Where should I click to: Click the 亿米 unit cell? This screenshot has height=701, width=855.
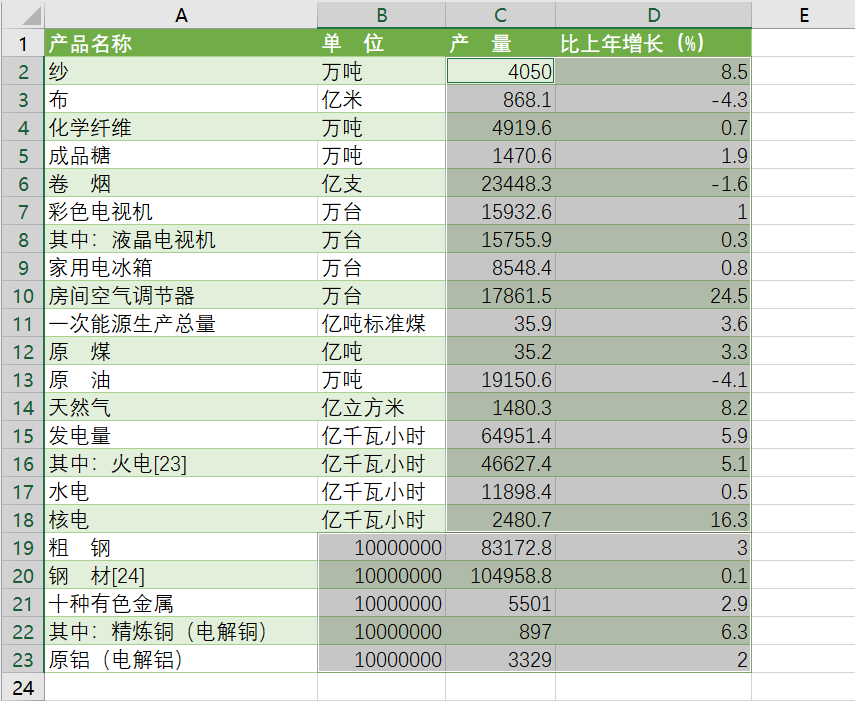381,99
